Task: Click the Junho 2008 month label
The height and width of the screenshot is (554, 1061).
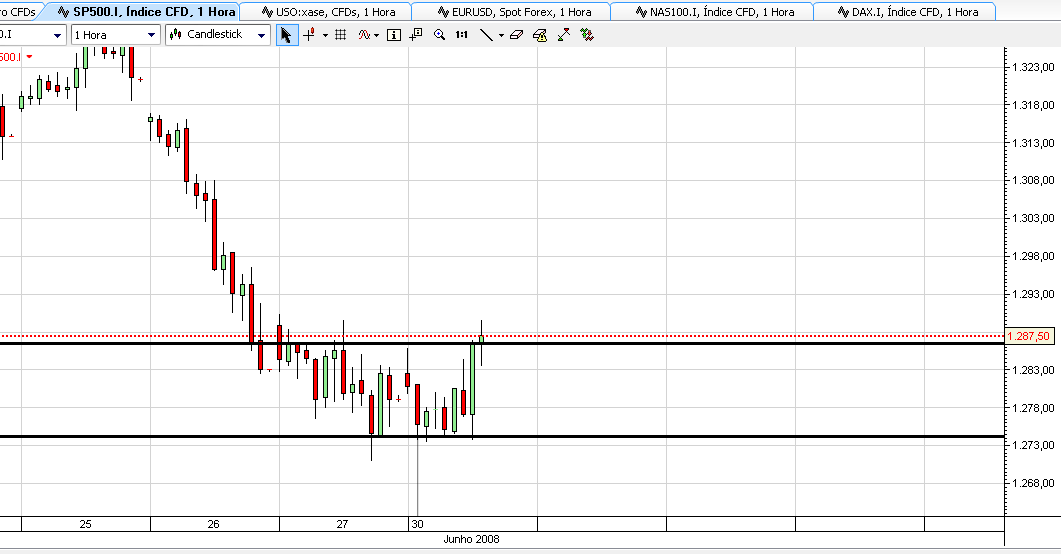Action: [x=472, y=539]
